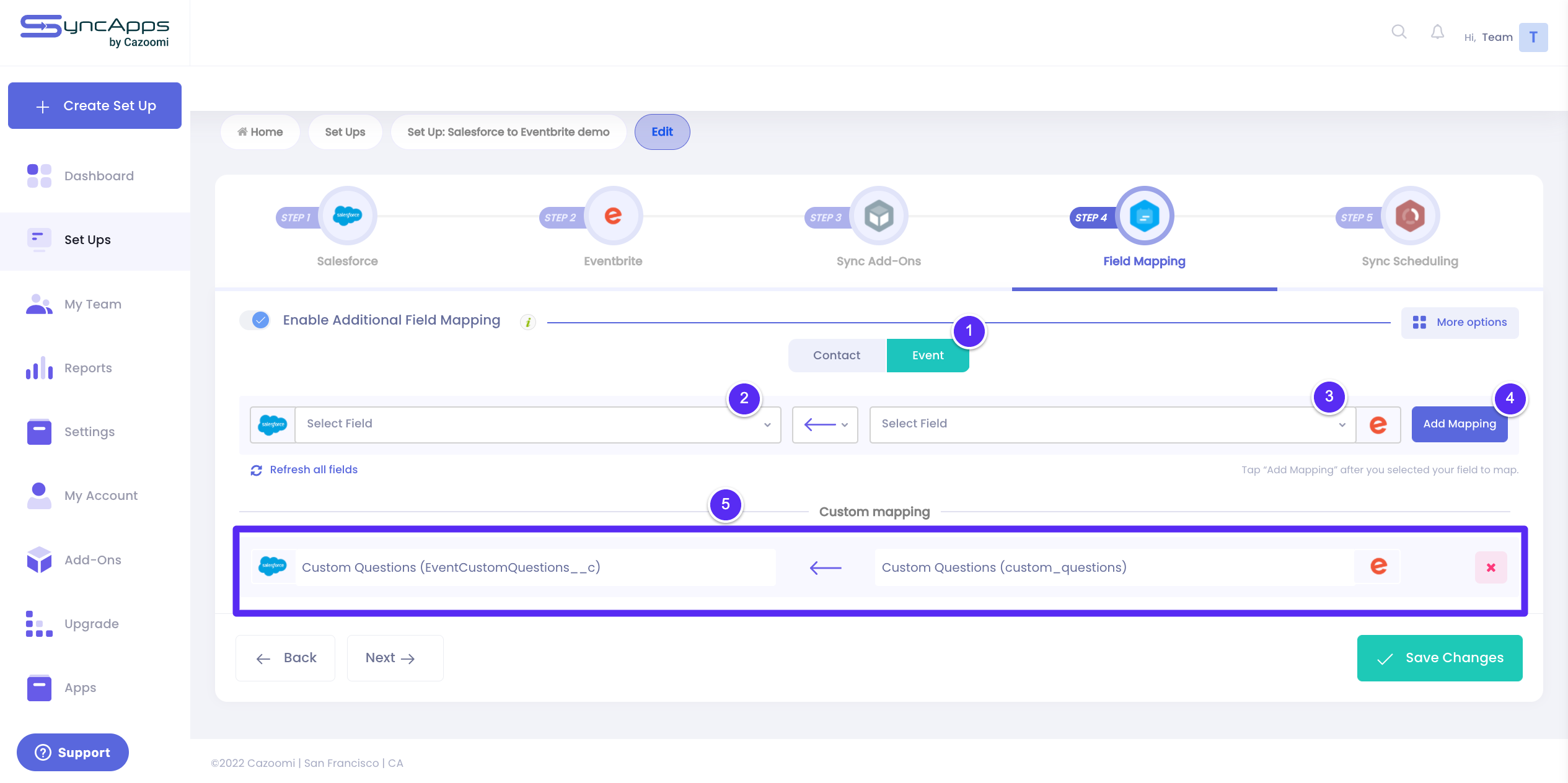Toggle Enable Additional Field Mapping switch
1568x783 pixels.
coord(255,320)
